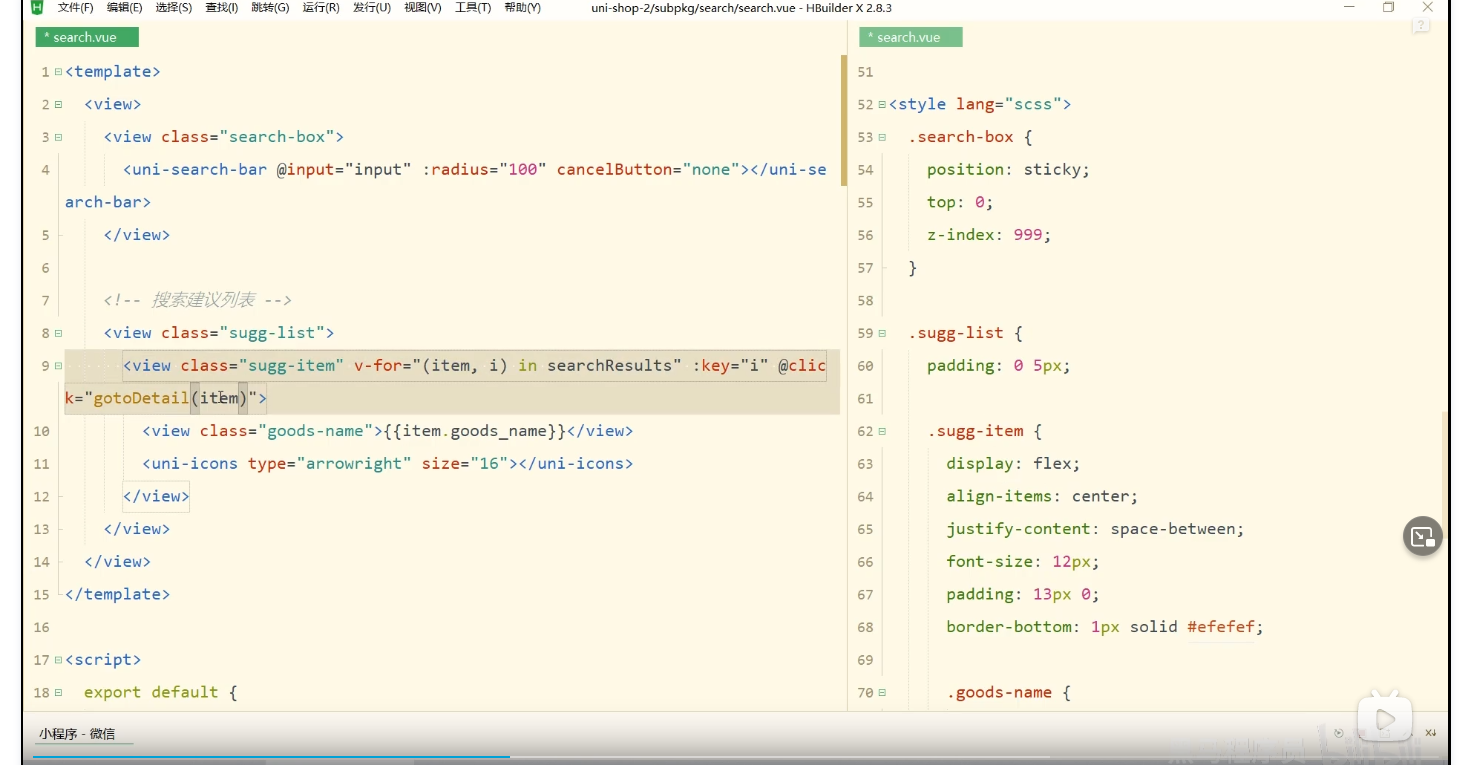1468x765 pixels.
Task: Open the 视图(V) menu
Action: point(422,7)
